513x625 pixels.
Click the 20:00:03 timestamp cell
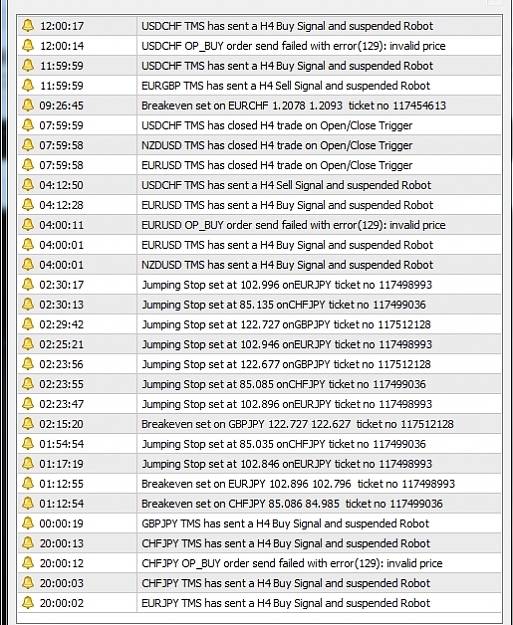61,583
